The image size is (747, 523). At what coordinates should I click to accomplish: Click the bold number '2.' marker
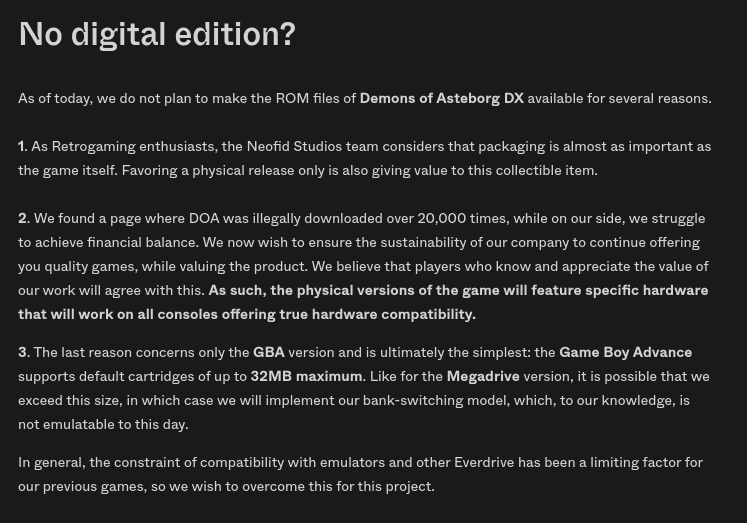click(x=24, y=218)
